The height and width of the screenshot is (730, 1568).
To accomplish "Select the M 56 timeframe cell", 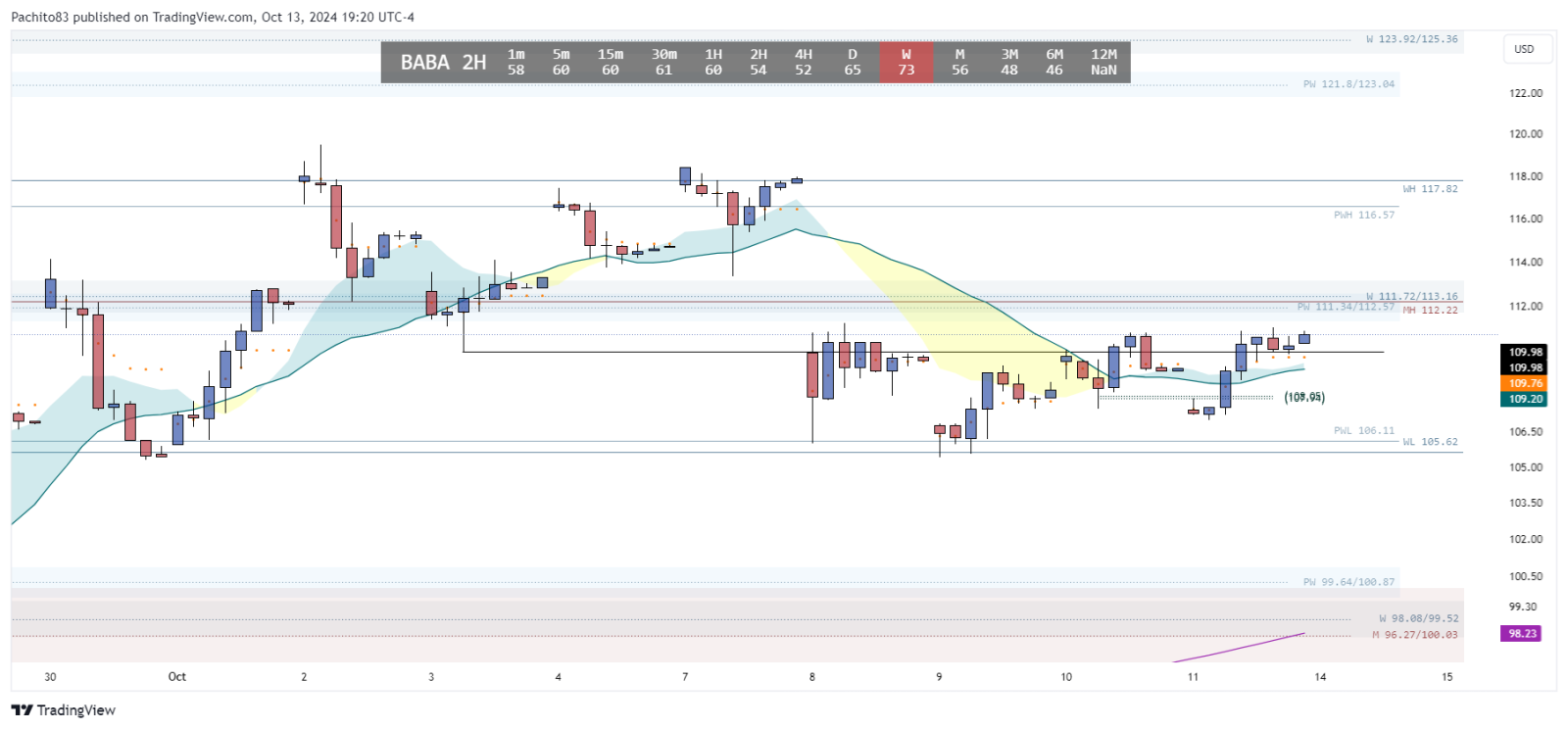I will click(x=960, y=62).
